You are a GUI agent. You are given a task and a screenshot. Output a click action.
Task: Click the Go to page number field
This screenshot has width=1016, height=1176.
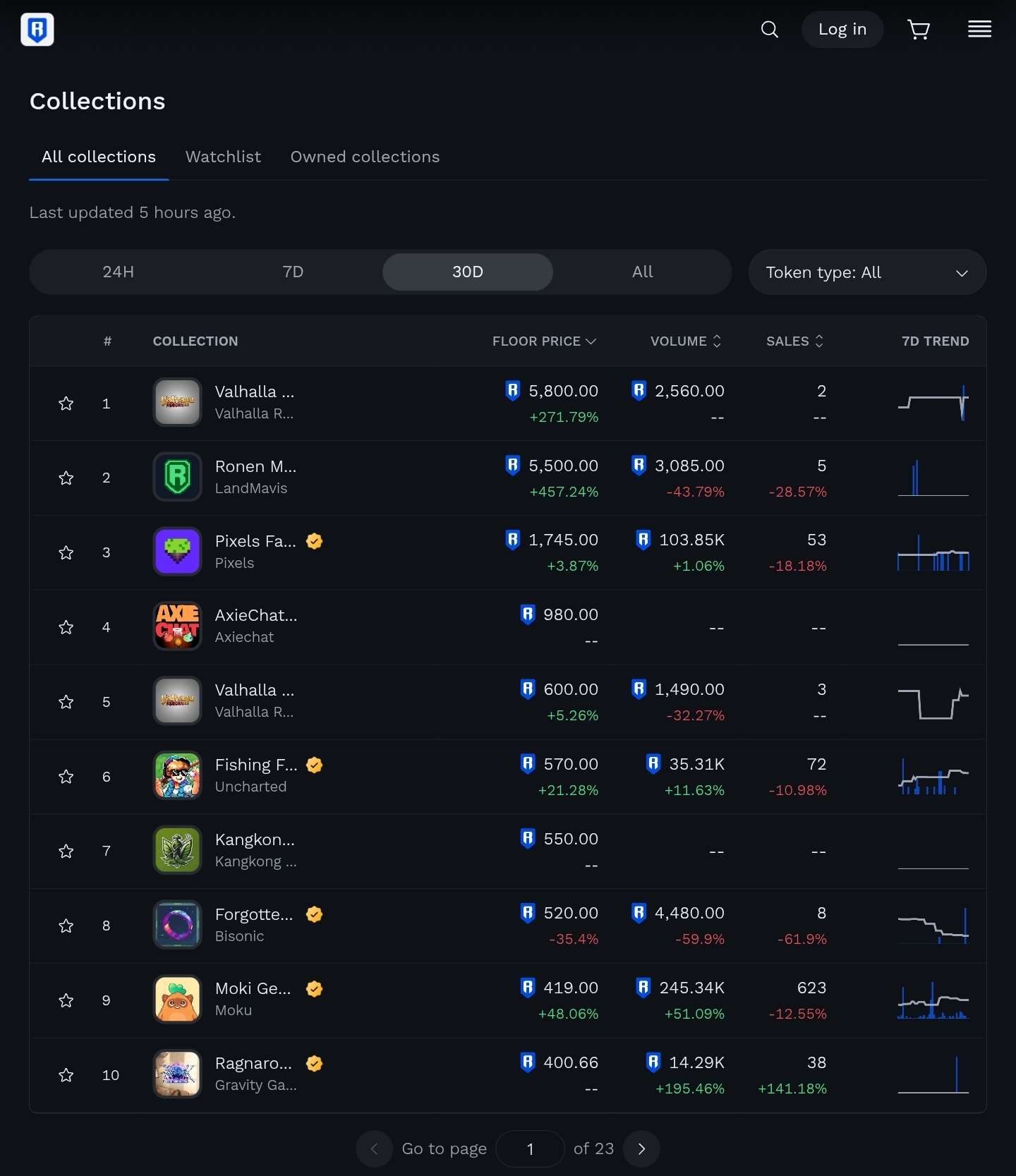[x=530, y=1149]
